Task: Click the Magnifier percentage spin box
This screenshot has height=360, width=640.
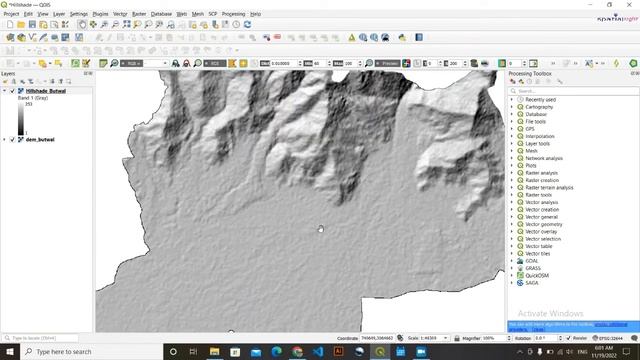Action: pyautogui.click(x=496, y=338)
